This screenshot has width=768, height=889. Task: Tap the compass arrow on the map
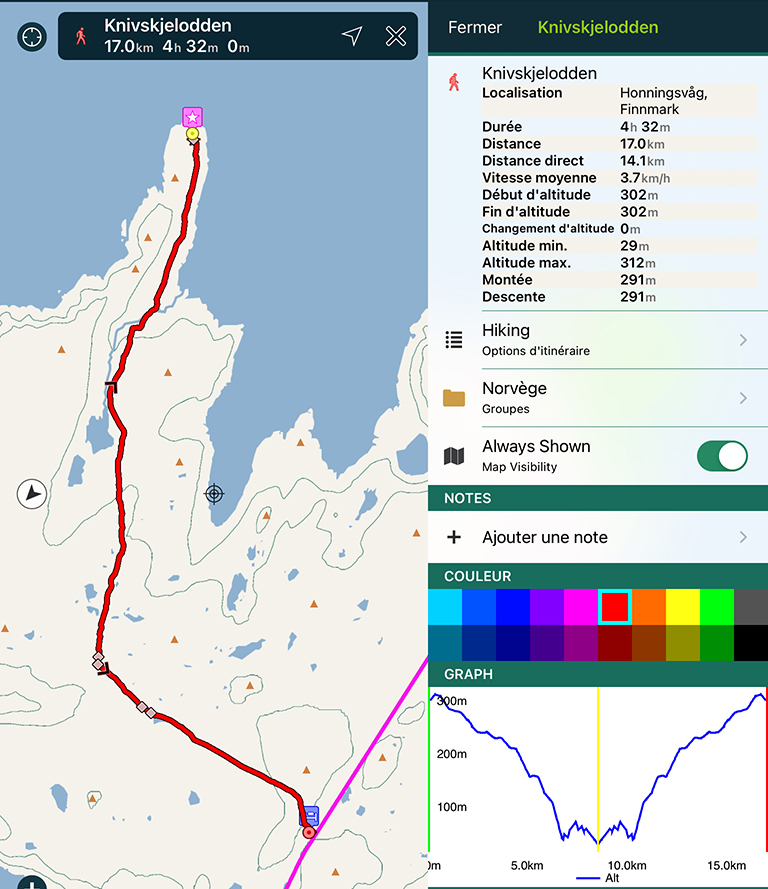coord(32,493)
